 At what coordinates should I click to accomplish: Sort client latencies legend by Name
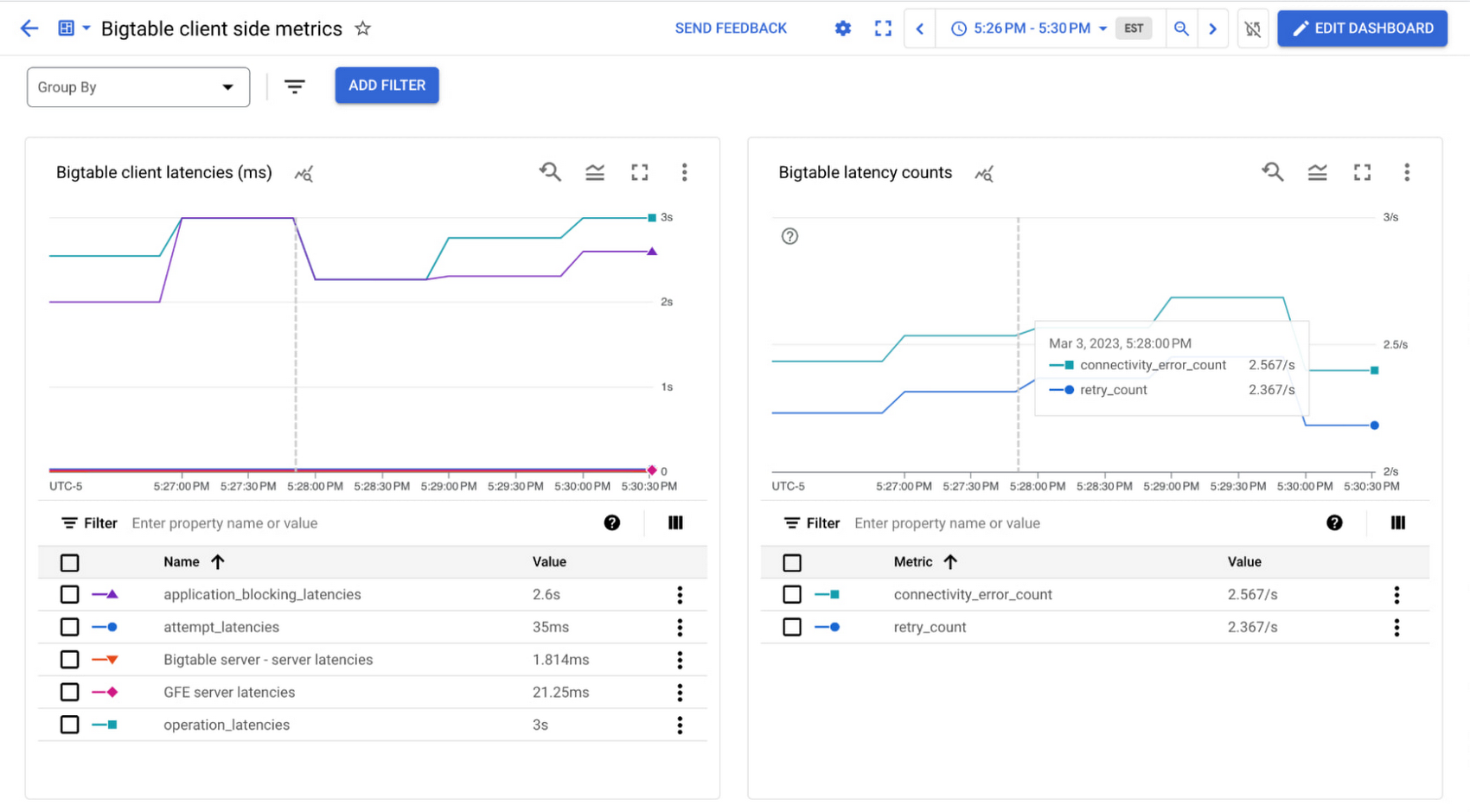(x=195, y=562)
